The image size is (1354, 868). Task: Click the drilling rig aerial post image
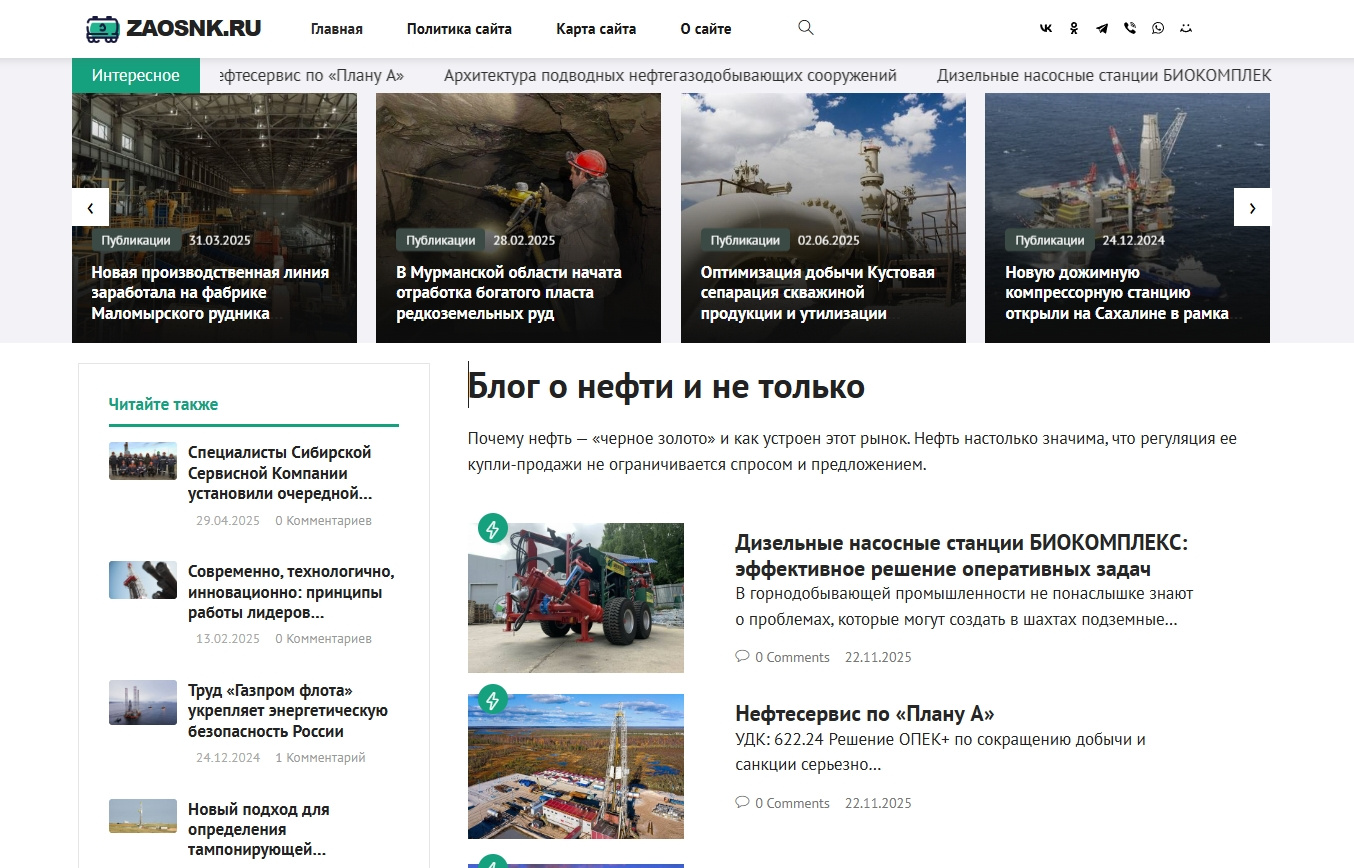pos(576,766)
